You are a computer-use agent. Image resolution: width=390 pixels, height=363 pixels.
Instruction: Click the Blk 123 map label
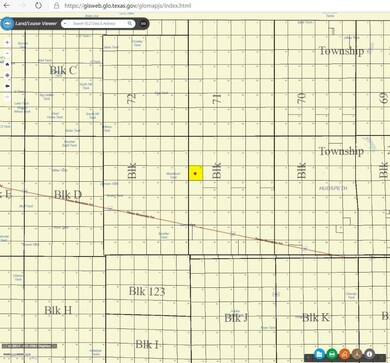point(147,291)
